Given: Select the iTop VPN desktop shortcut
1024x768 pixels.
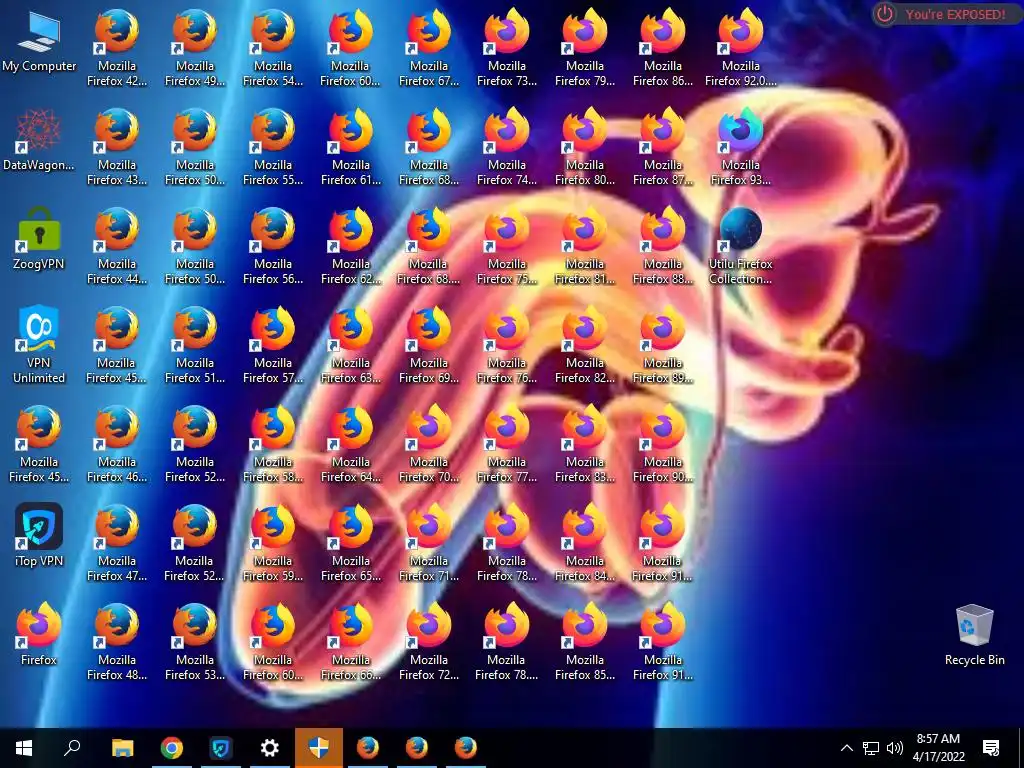Looking at the screenshot, I should [39, 536].
